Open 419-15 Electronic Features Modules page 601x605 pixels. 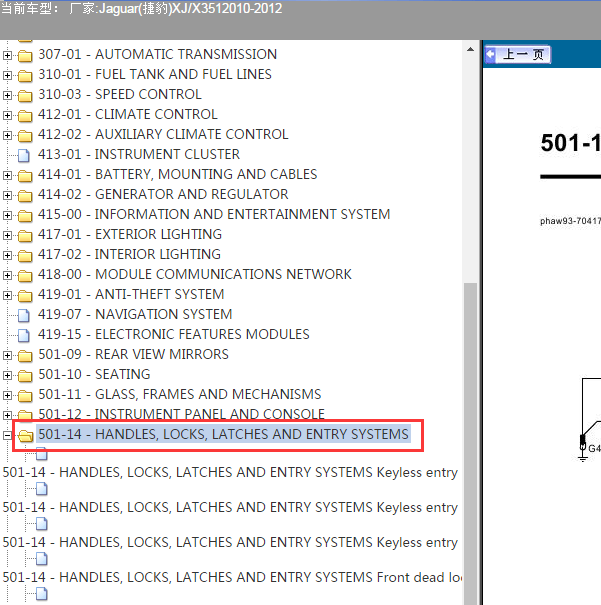coord(174,335)
